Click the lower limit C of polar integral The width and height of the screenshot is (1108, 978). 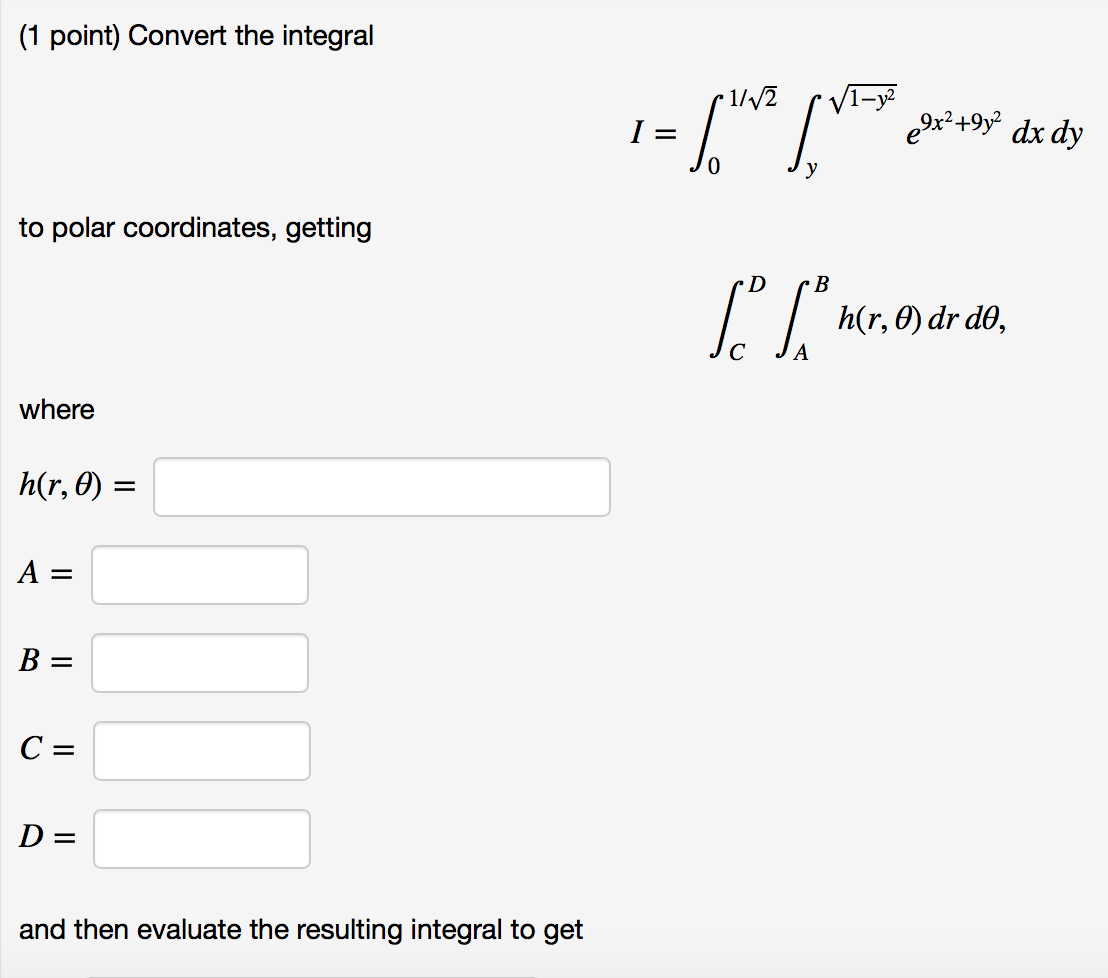point(736,352)
